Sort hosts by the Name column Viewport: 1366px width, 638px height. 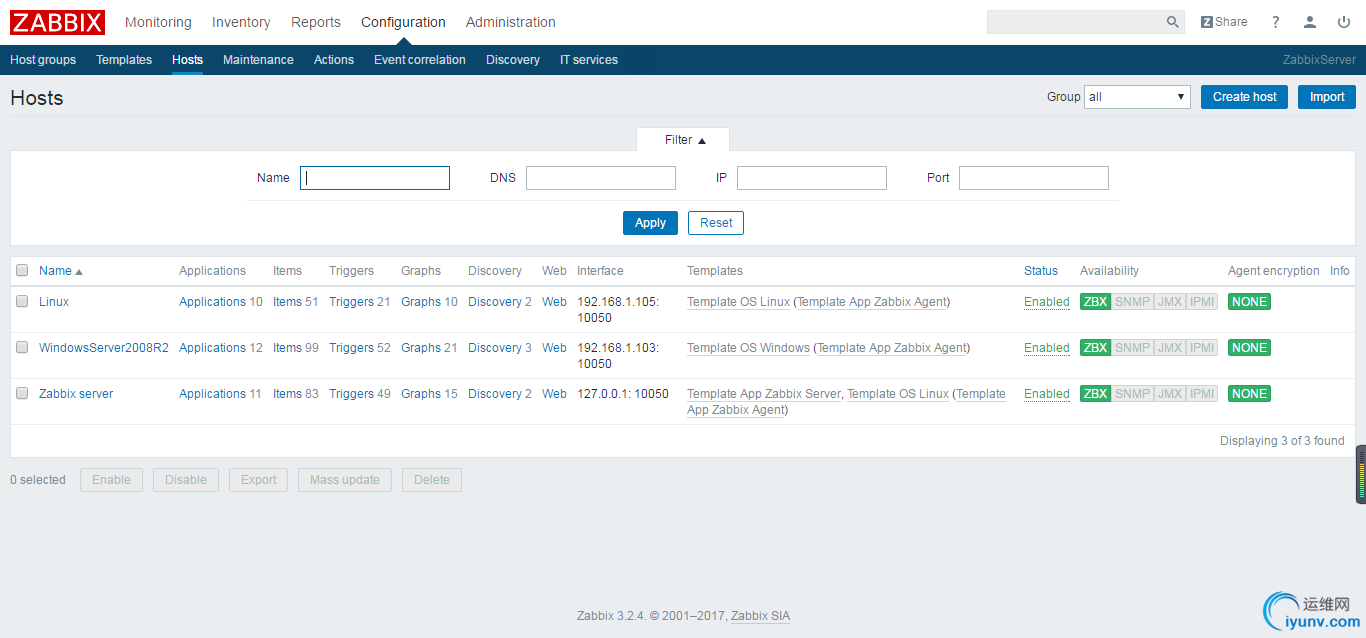coord(61,271)
